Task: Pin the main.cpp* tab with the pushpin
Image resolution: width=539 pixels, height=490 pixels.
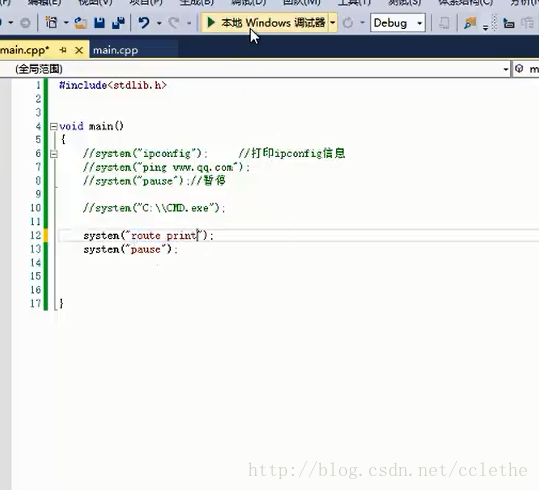Action: pos(63,50)
